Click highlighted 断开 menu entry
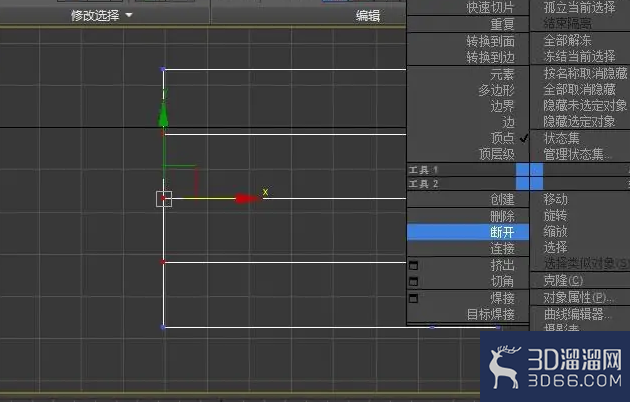 click(468, 232)
